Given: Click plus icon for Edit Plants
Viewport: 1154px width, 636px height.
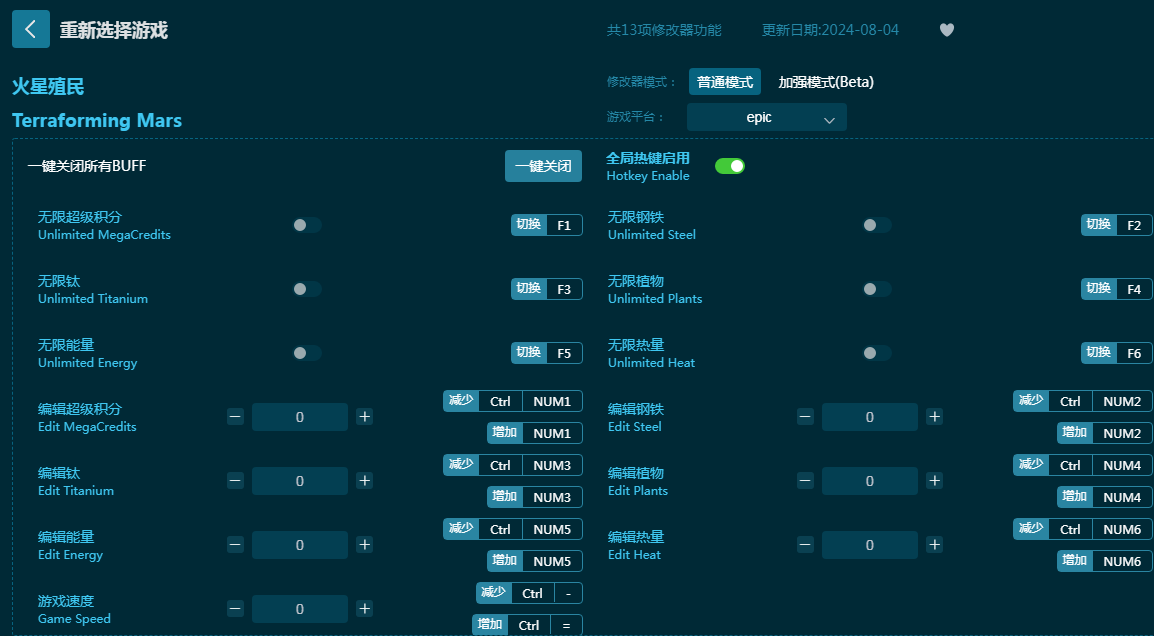Looking at the screenshot, I should pyautogui.click(x=934, y=481).
